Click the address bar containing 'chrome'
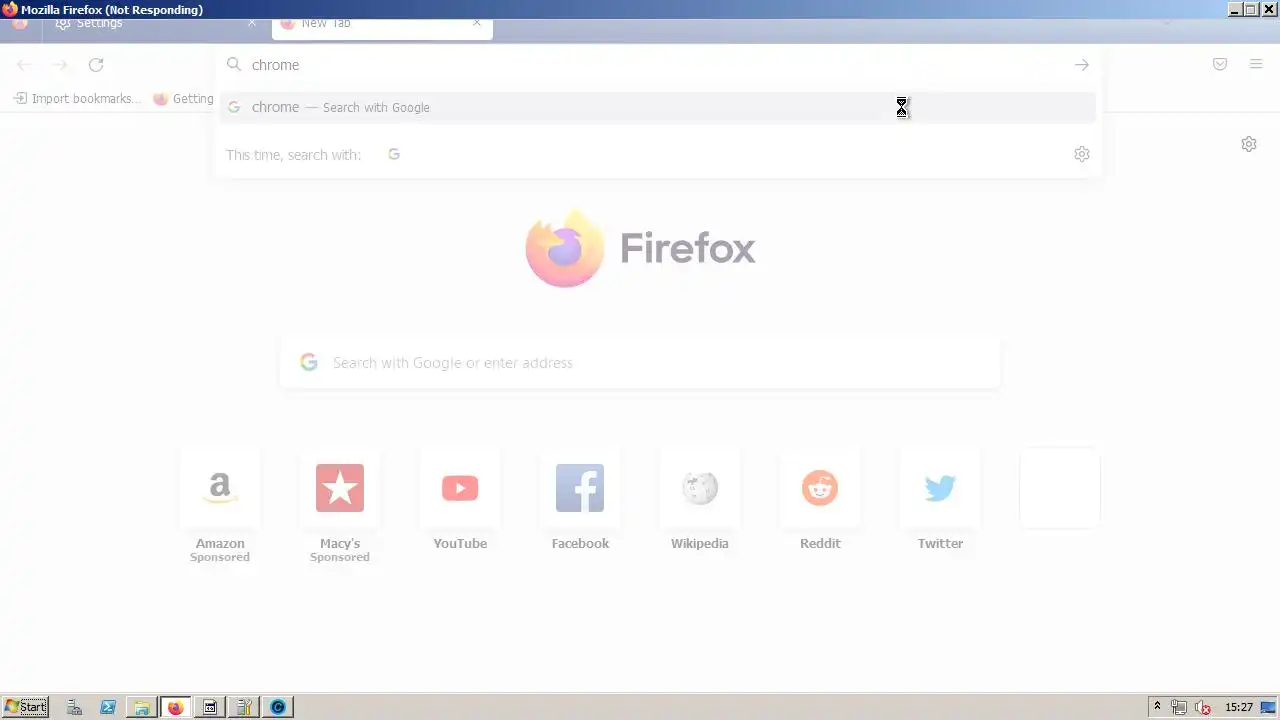Screen dimensions: 1280x720 point(658,65)
